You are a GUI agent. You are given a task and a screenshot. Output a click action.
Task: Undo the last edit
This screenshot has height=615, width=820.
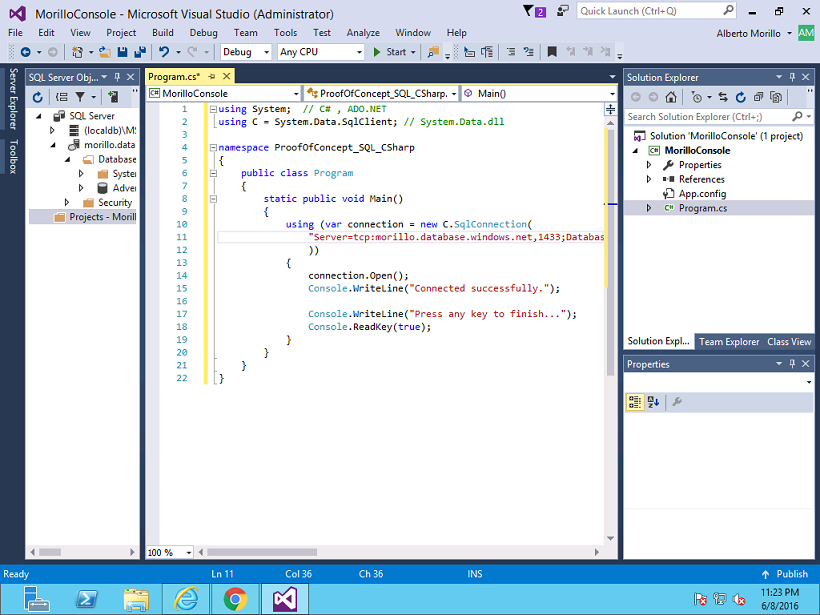164,52
